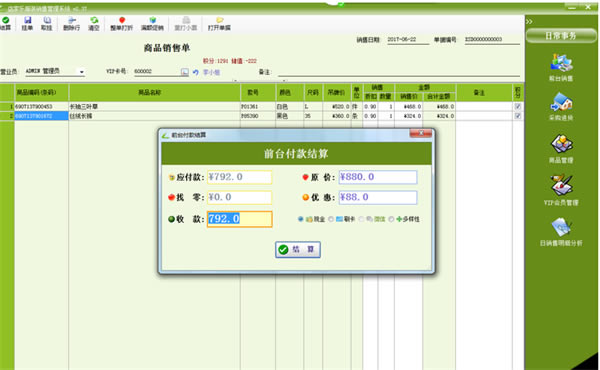600x370 pixels.
Task: Click the 重打小票 reprint receipt icon
Action: click(186, 23)
